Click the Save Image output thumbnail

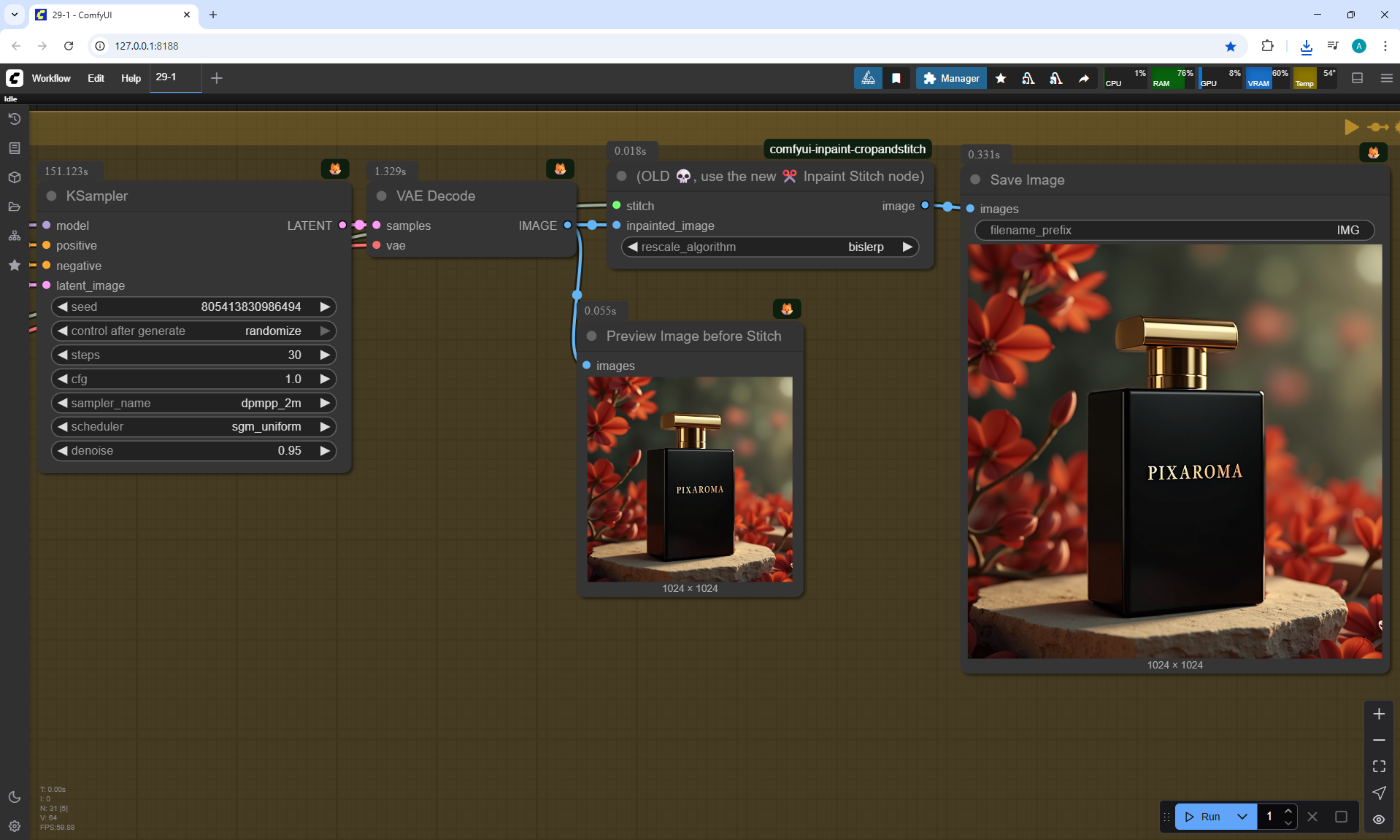1174,451
